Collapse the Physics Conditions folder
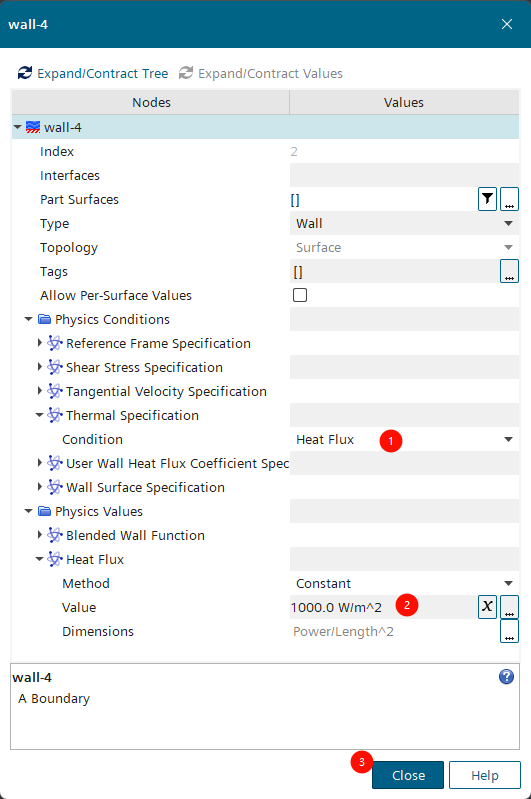531x799 pixels. click(x=29, y=319)
